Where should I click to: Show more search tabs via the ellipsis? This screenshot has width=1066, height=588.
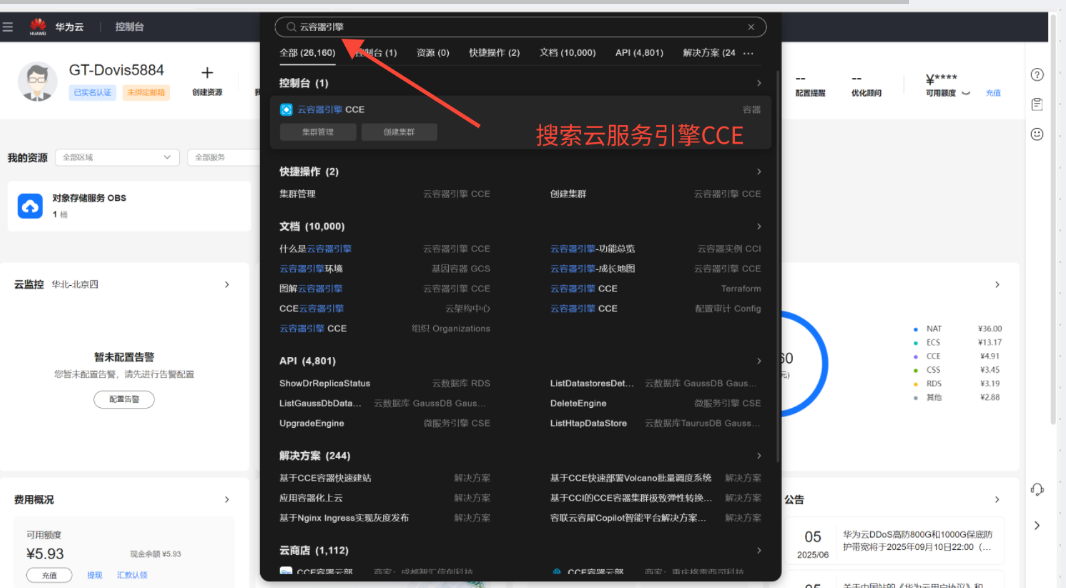[x=748, y=53]
